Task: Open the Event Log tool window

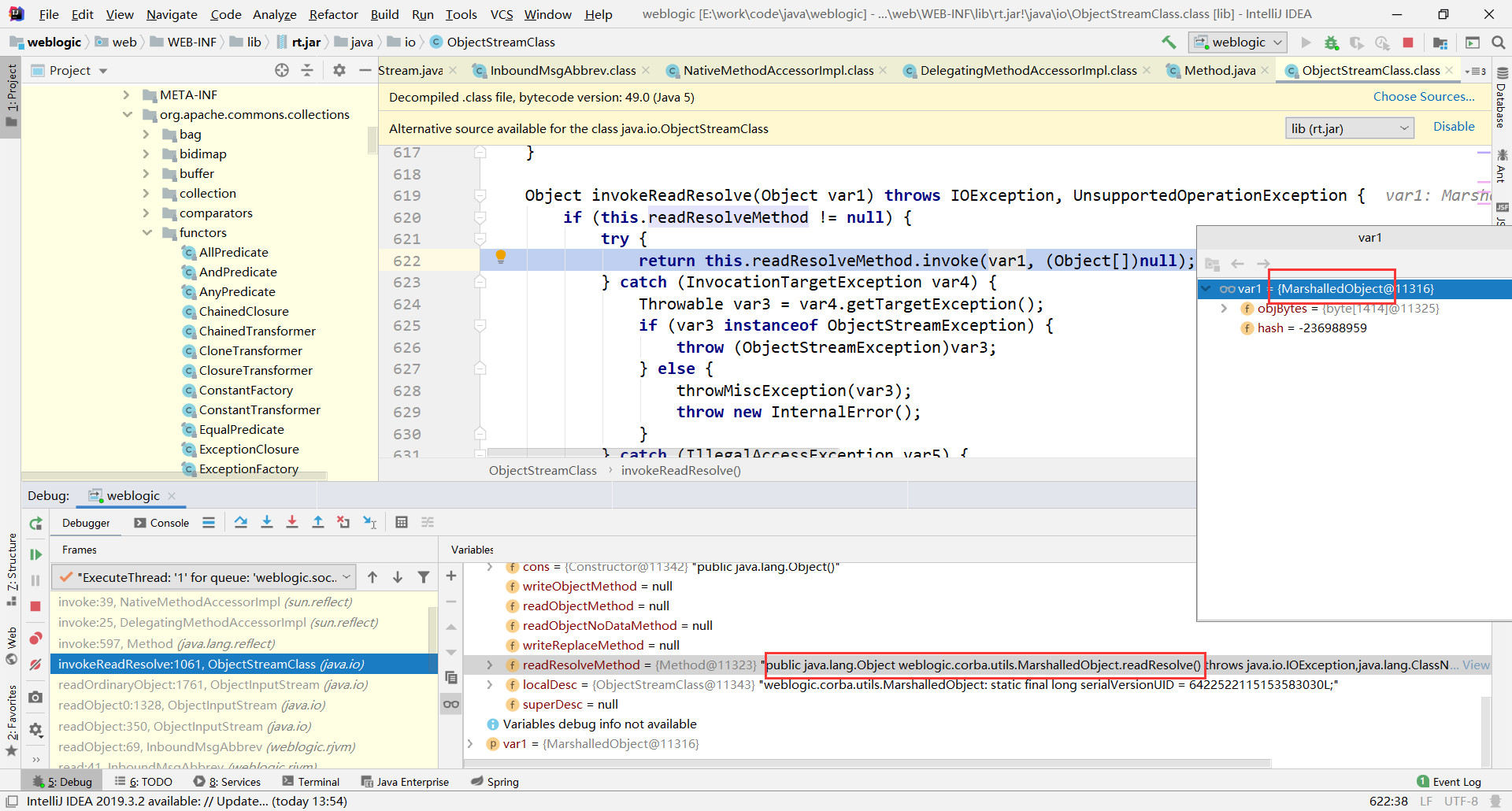Action: [1449, 781]
